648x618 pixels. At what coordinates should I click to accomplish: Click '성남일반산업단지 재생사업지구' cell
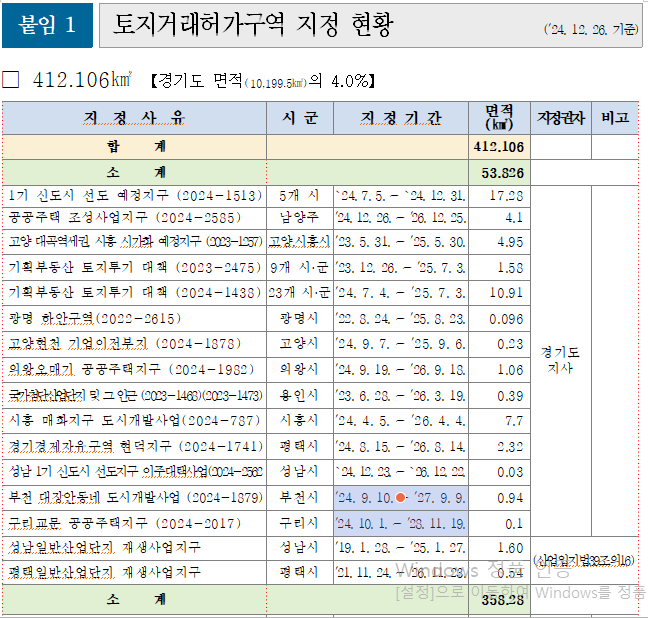[134, 548]
